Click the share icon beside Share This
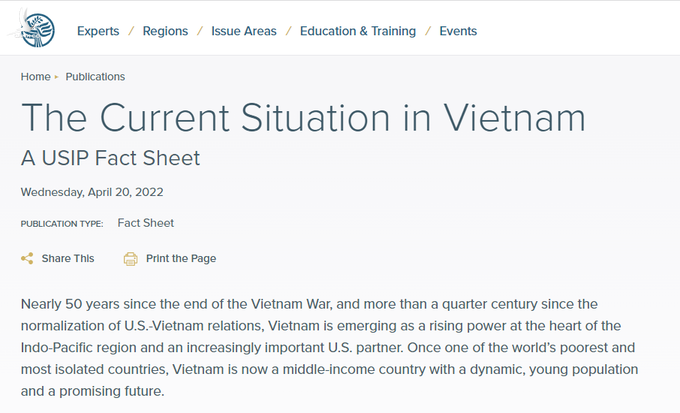The width and height of the screenshot is (680, 413). click(x=27, y=259)
